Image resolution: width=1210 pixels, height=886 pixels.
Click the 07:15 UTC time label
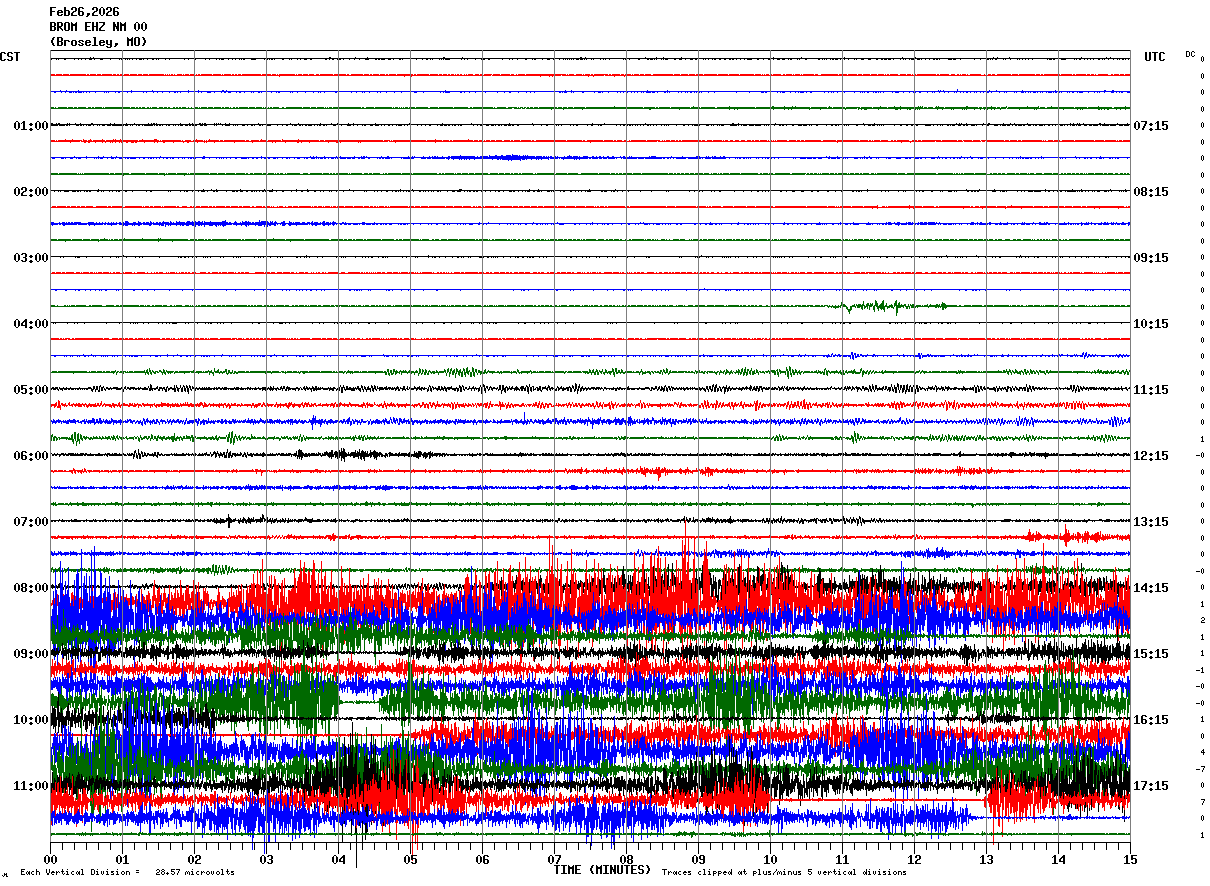(1150, 126)
